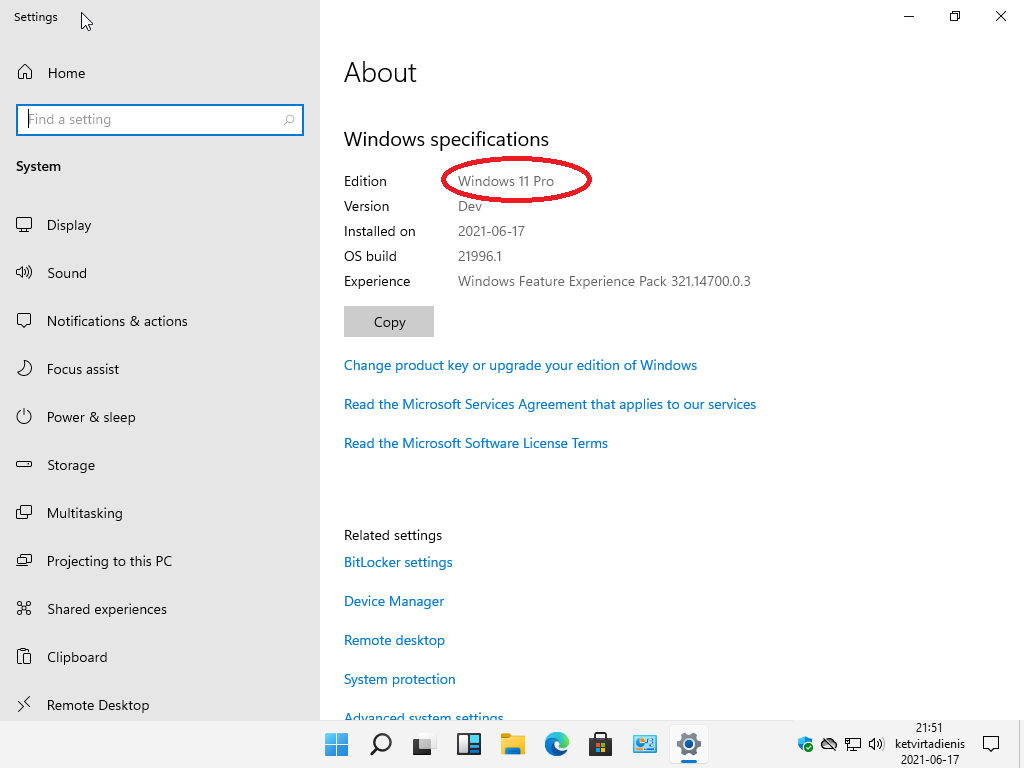
Task: Read the Microsoft Software License Terms
Action: pos(475,443)
